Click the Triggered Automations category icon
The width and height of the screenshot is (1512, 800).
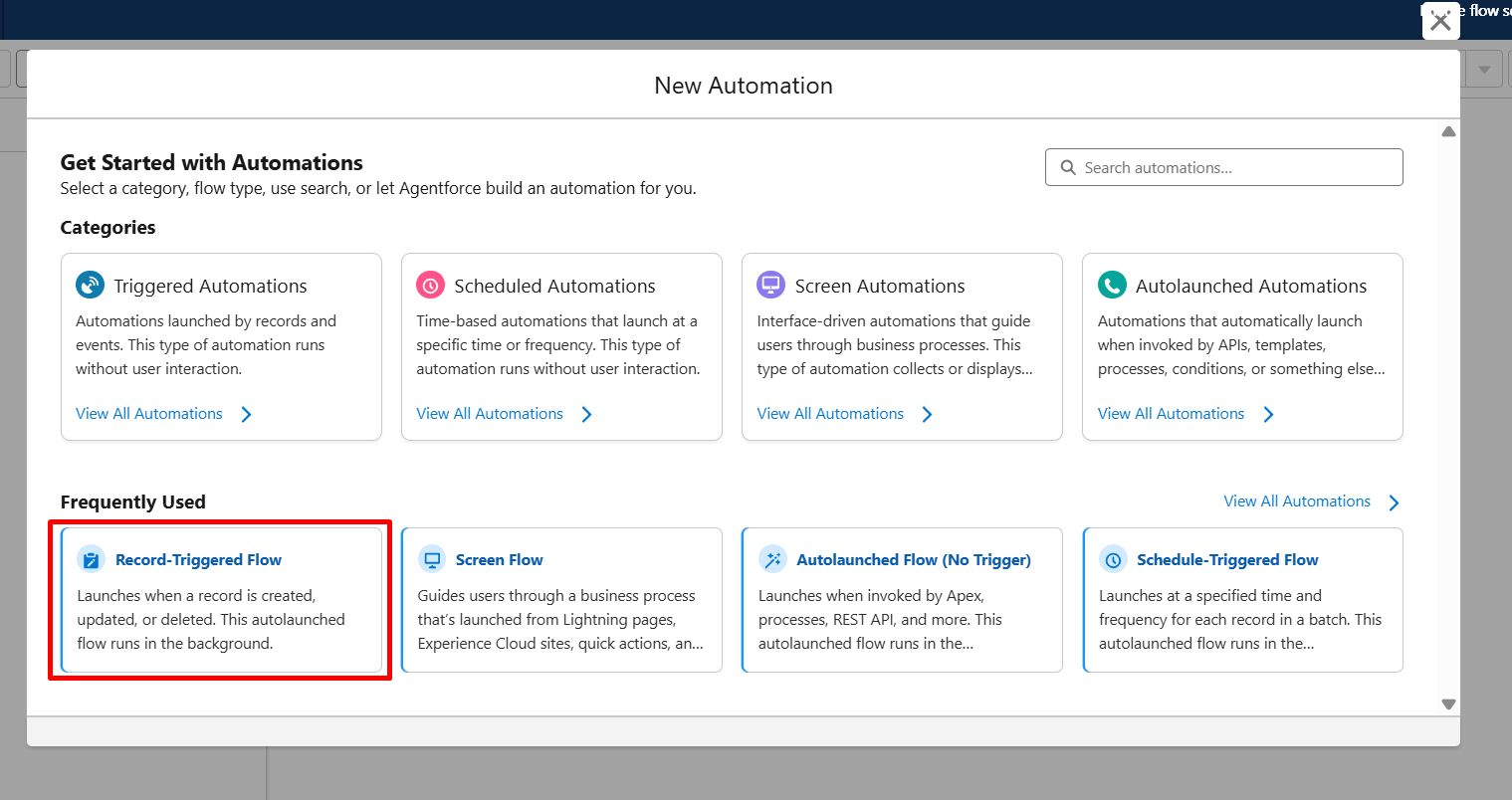coord(91,286)
